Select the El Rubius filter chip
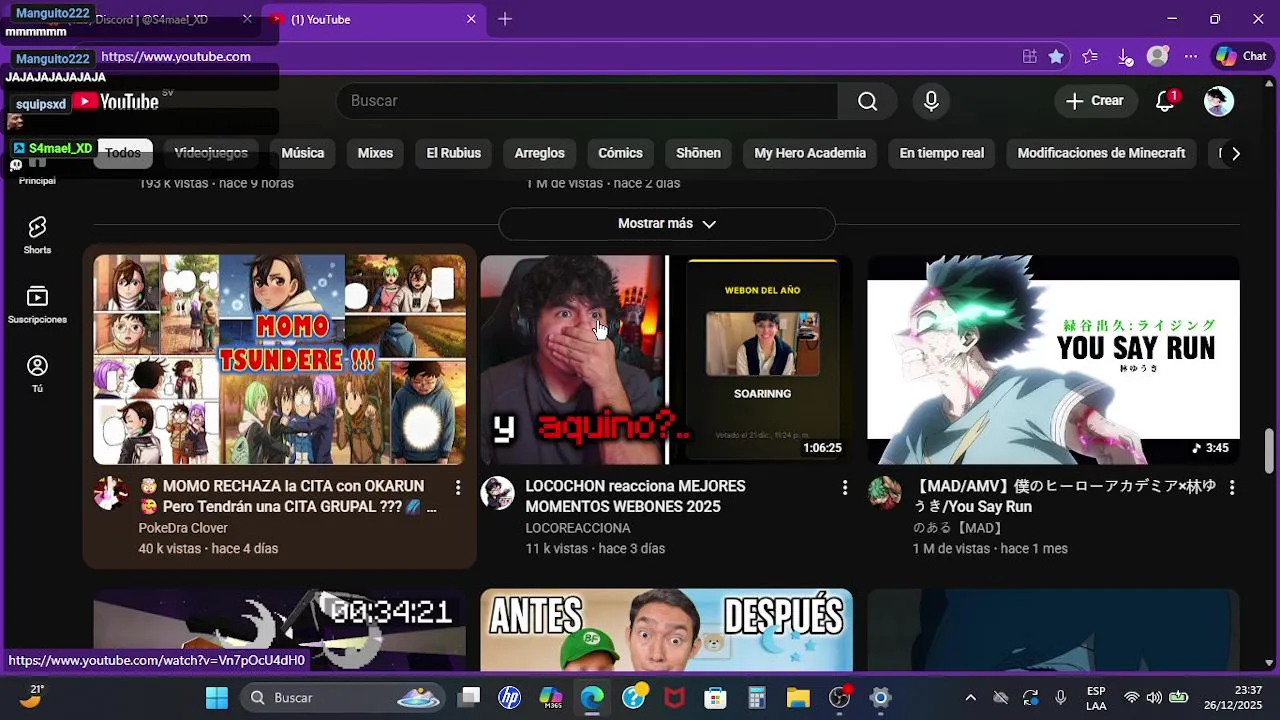 [x=454, y=153]
